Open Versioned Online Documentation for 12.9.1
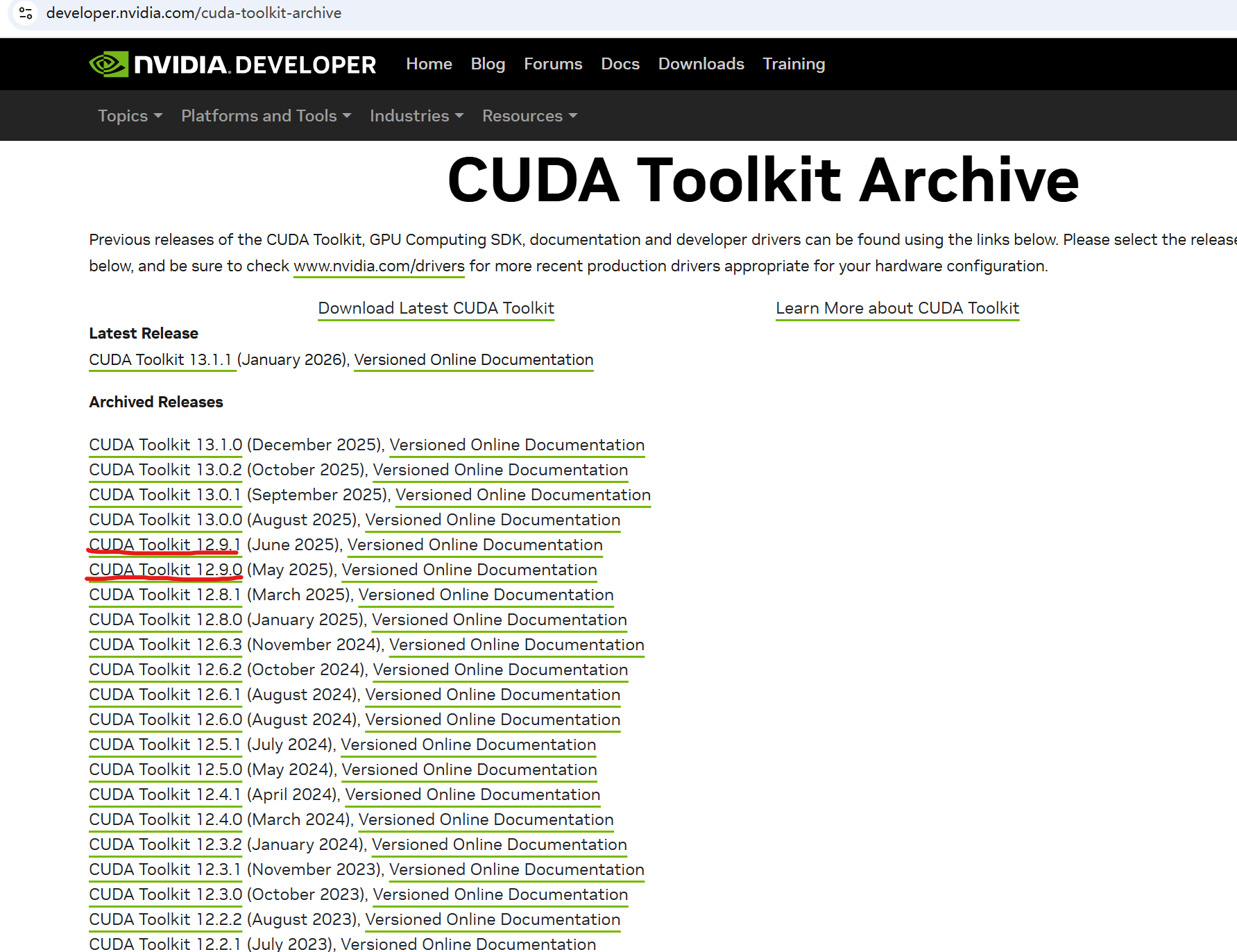The width and height of the screenshot is (1237, 952). pyautogui.click(x=475, y=545)
